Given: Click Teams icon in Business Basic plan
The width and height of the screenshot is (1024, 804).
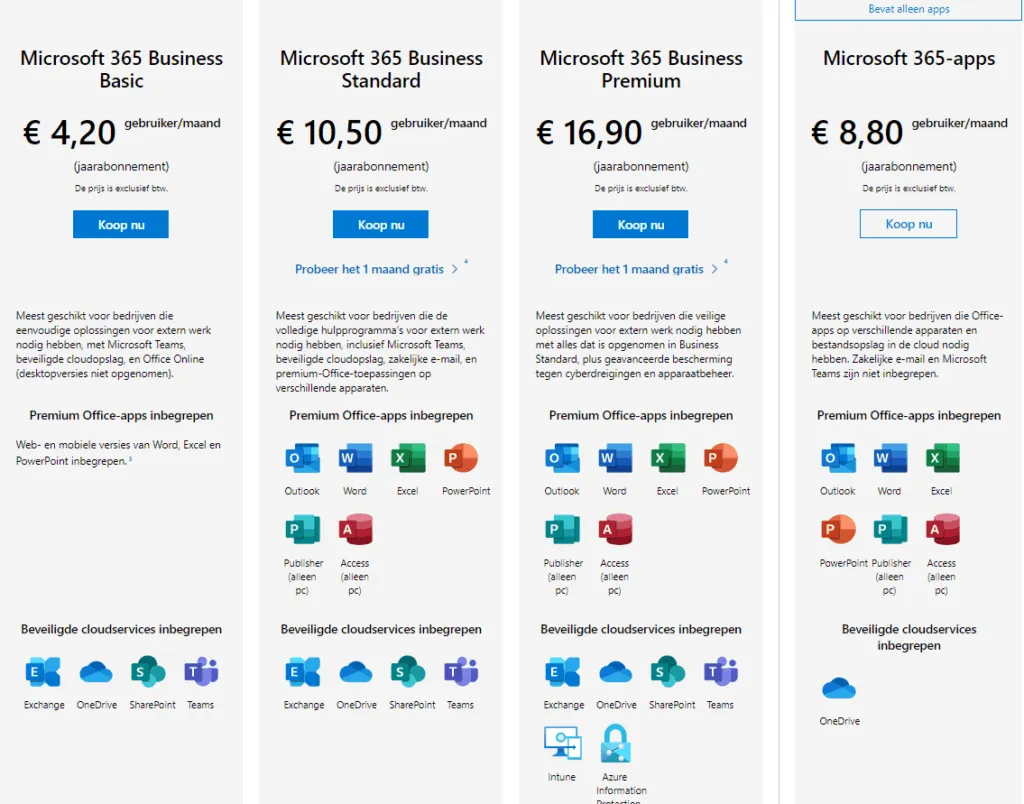Looking at the screenshot, I should point(201,673).
